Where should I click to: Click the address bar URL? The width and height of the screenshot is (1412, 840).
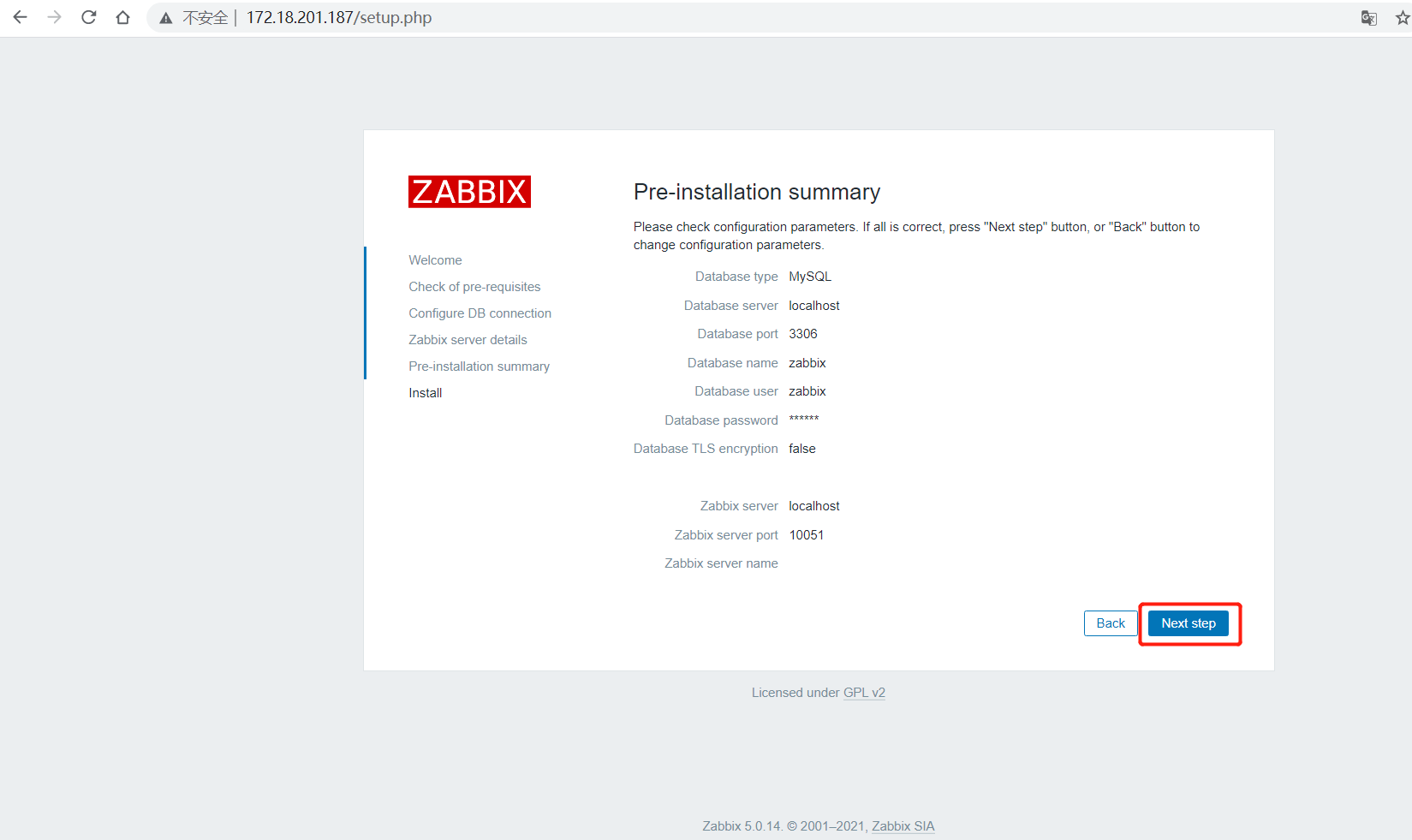[339, 18]
